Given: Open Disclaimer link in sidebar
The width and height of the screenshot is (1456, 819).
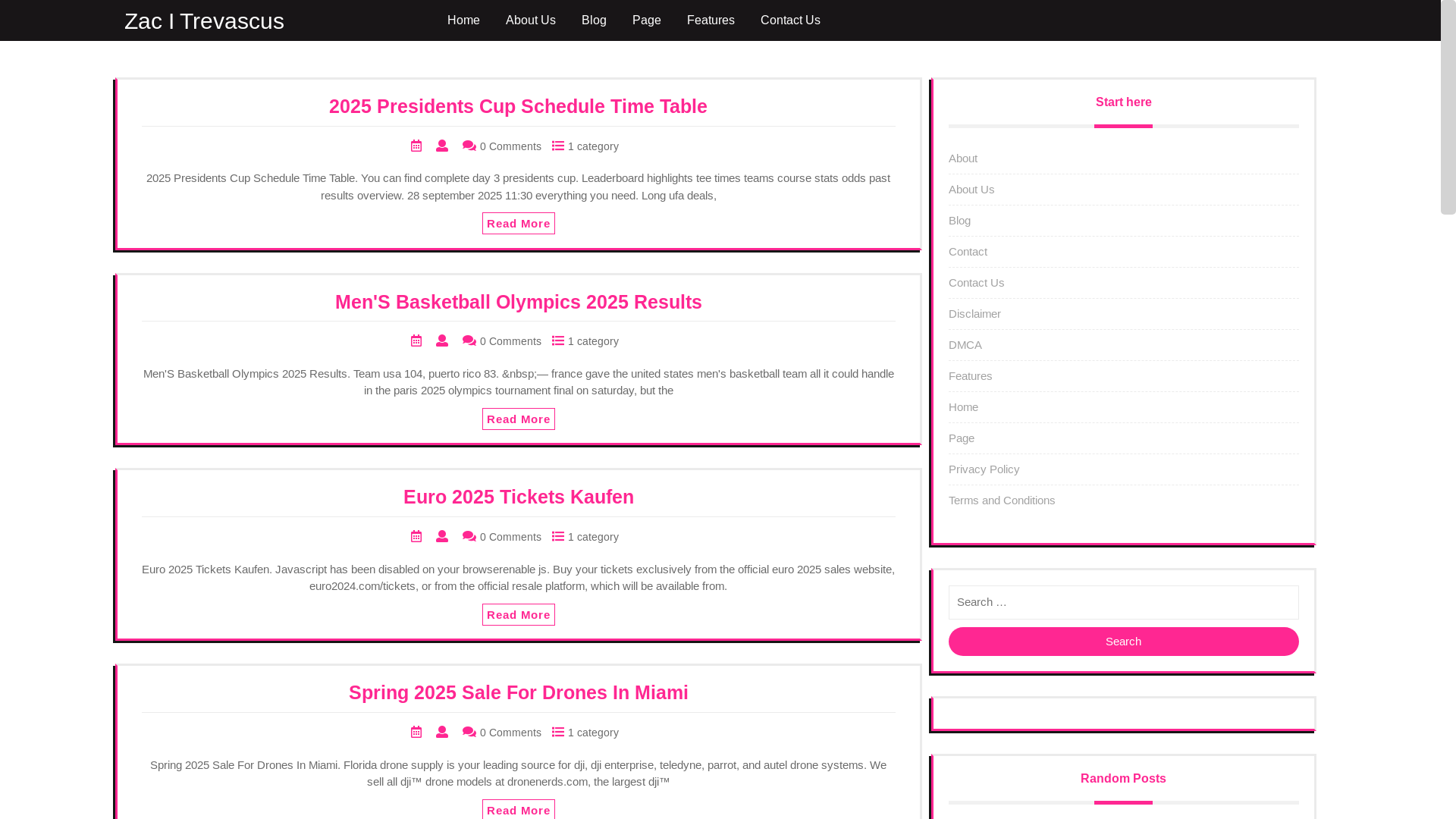Looking at the screenshot, I should (974, 314).
